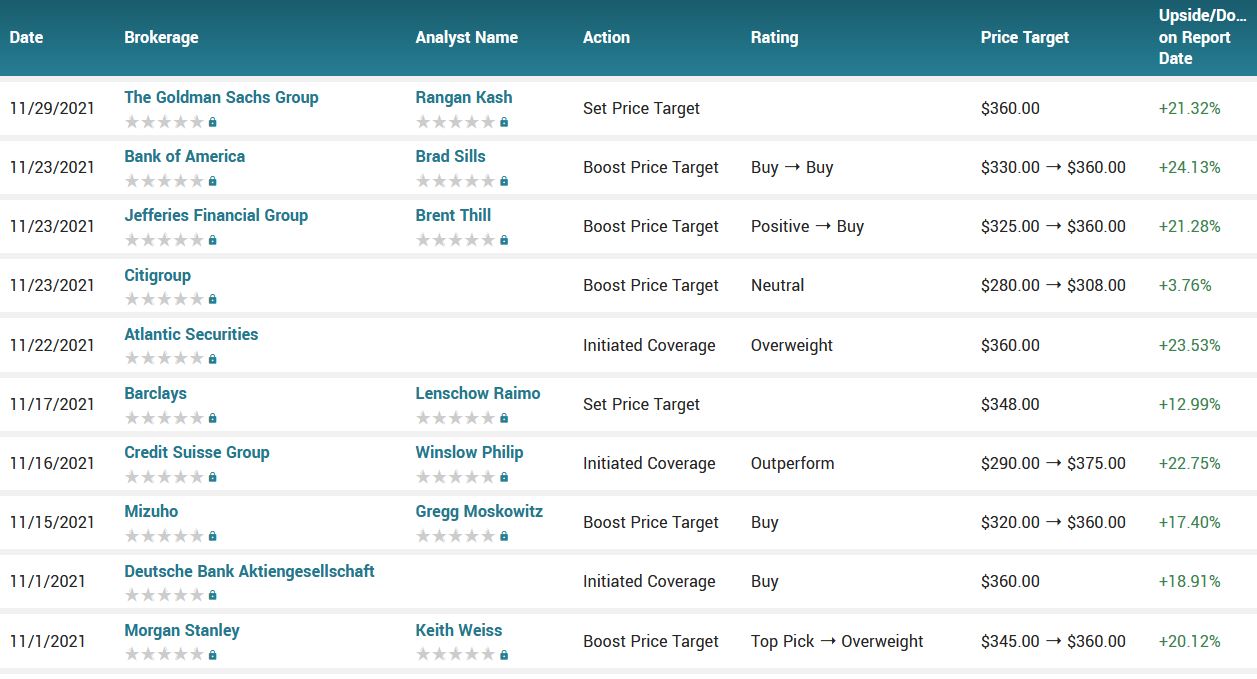
Task: Select the $280.00 → $308.00 price target
Action: pyautogui.click(x=1053, y=285)
